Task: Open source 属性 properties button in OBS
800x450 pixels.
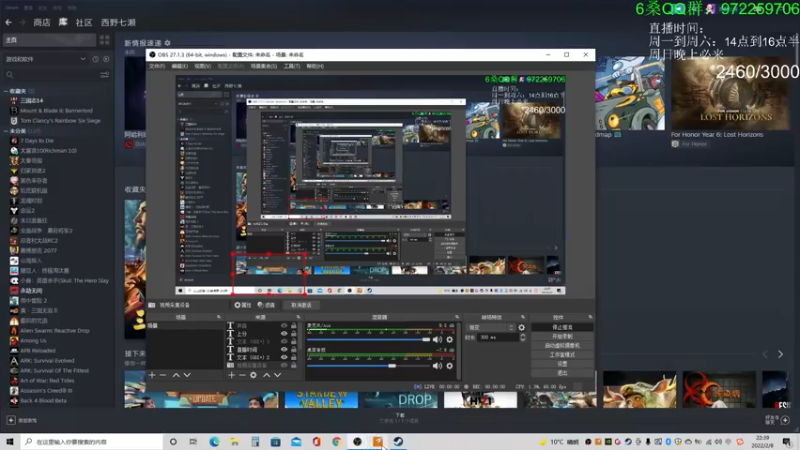Action: click(243, 305)
